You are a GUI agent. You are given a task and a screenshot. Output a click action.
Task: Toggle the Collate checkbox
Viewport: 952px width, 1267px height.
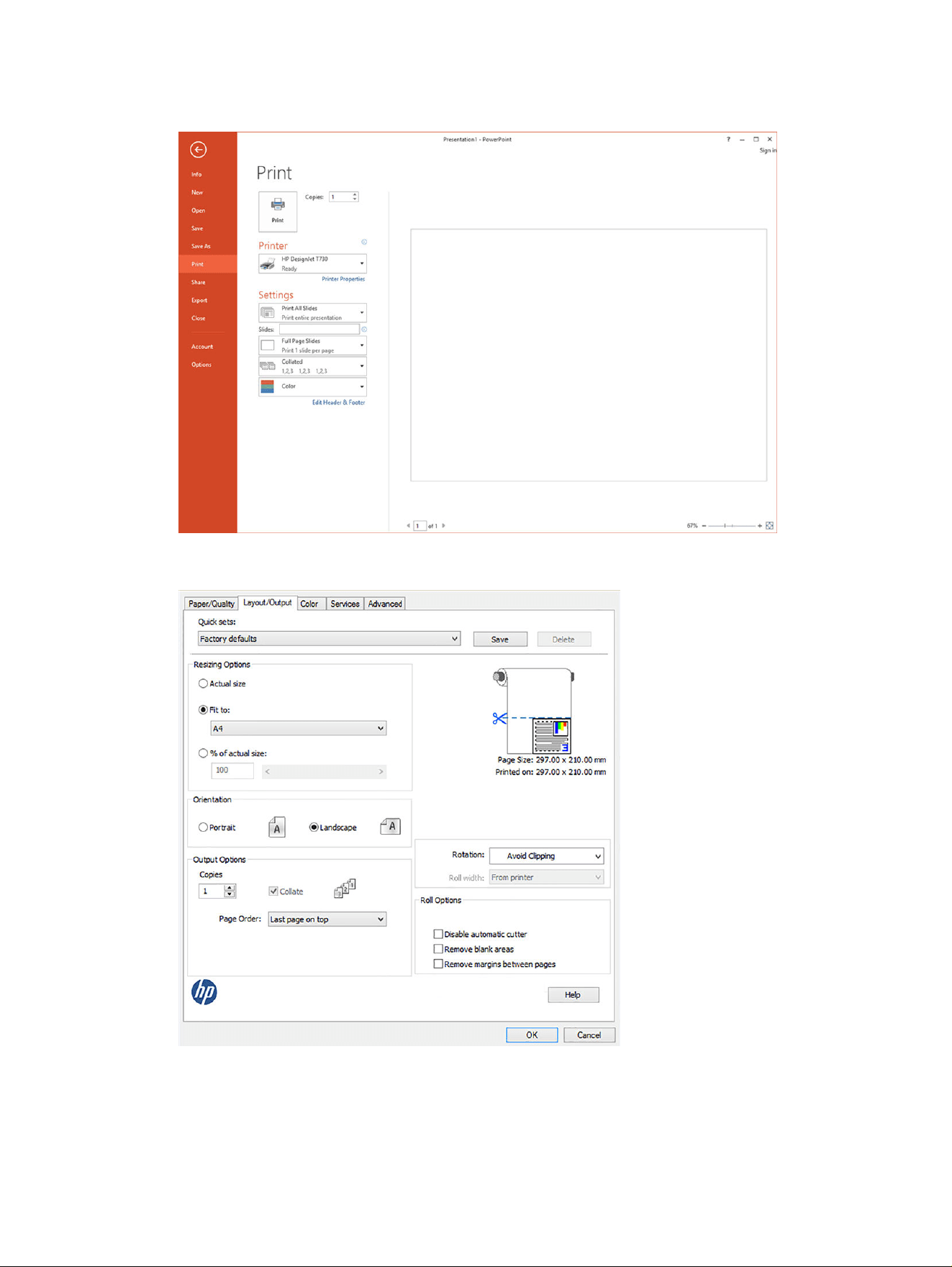pyautogui.click(x=273, y=891)
